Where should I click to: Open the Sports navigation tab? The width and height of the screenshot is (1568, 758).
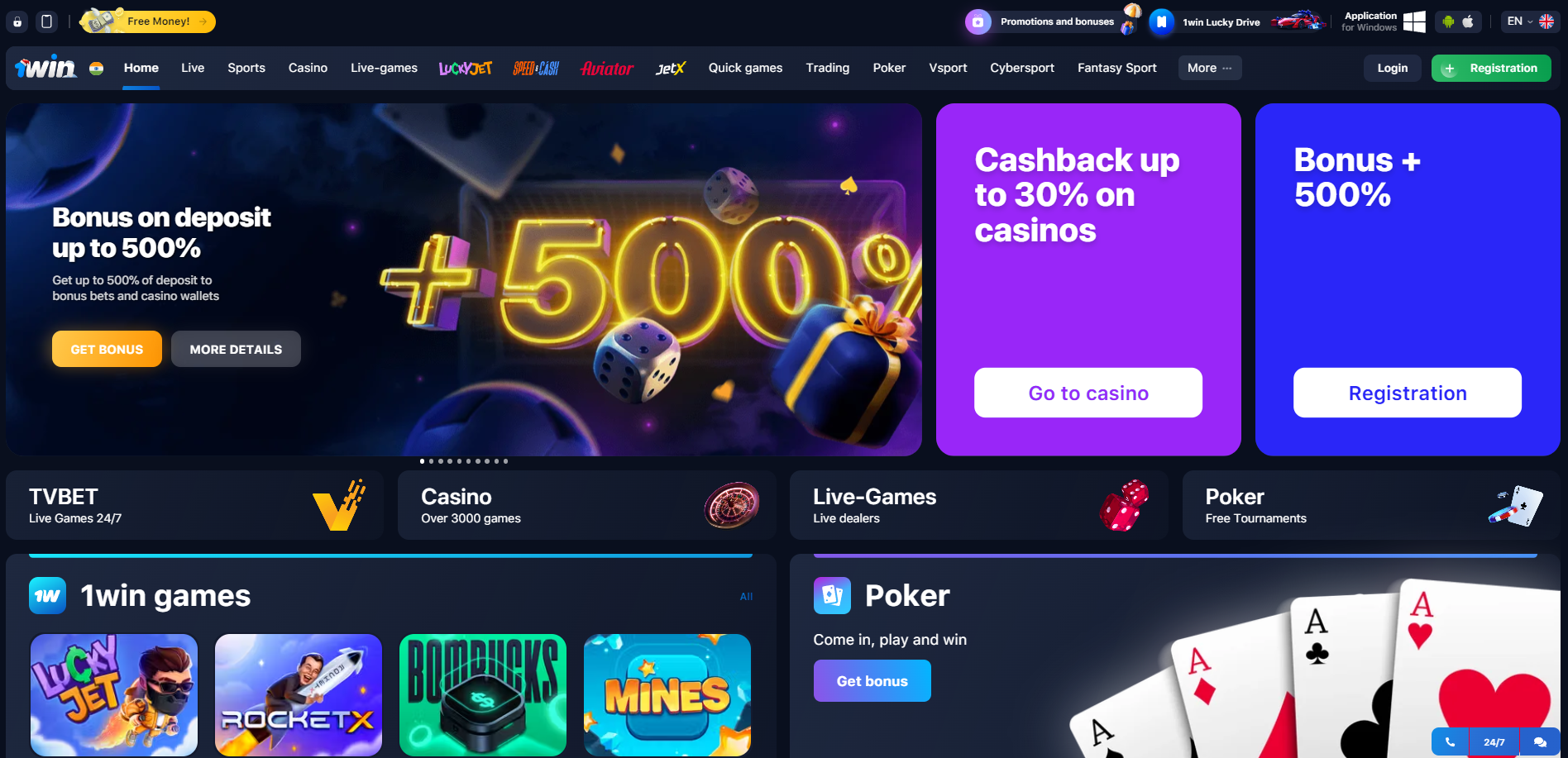(x=246, y=68)
